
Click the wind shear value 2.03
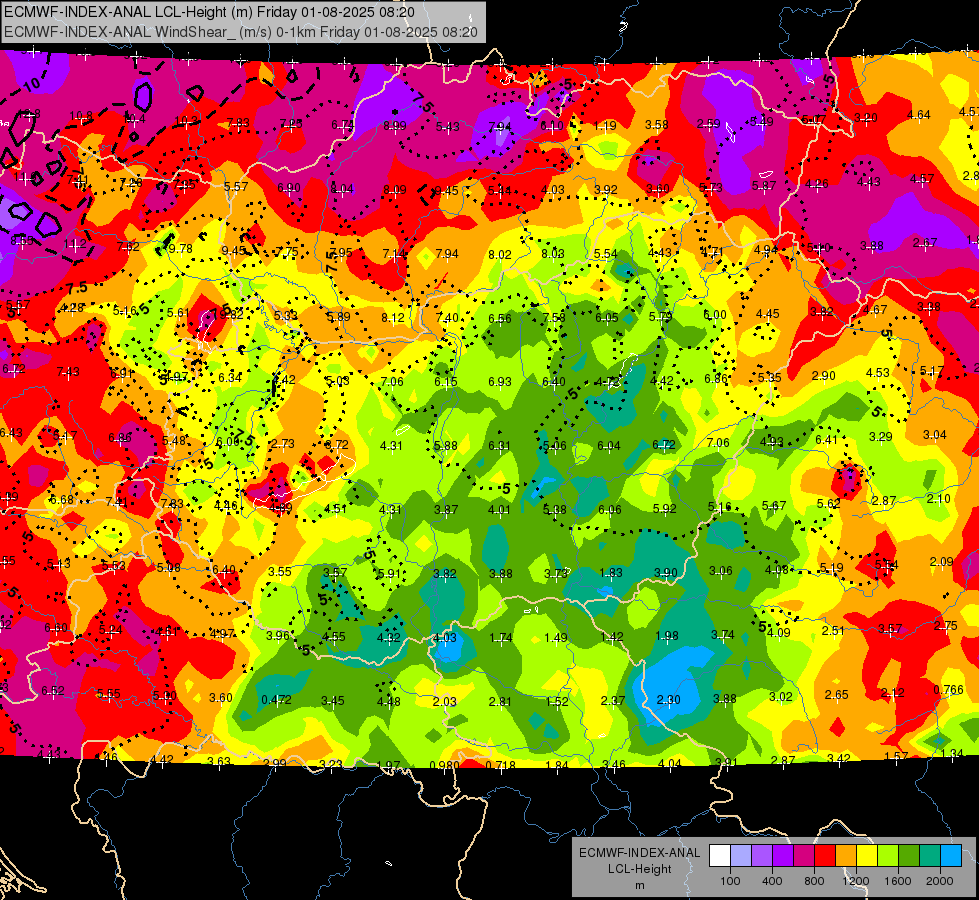click(445, 701)
